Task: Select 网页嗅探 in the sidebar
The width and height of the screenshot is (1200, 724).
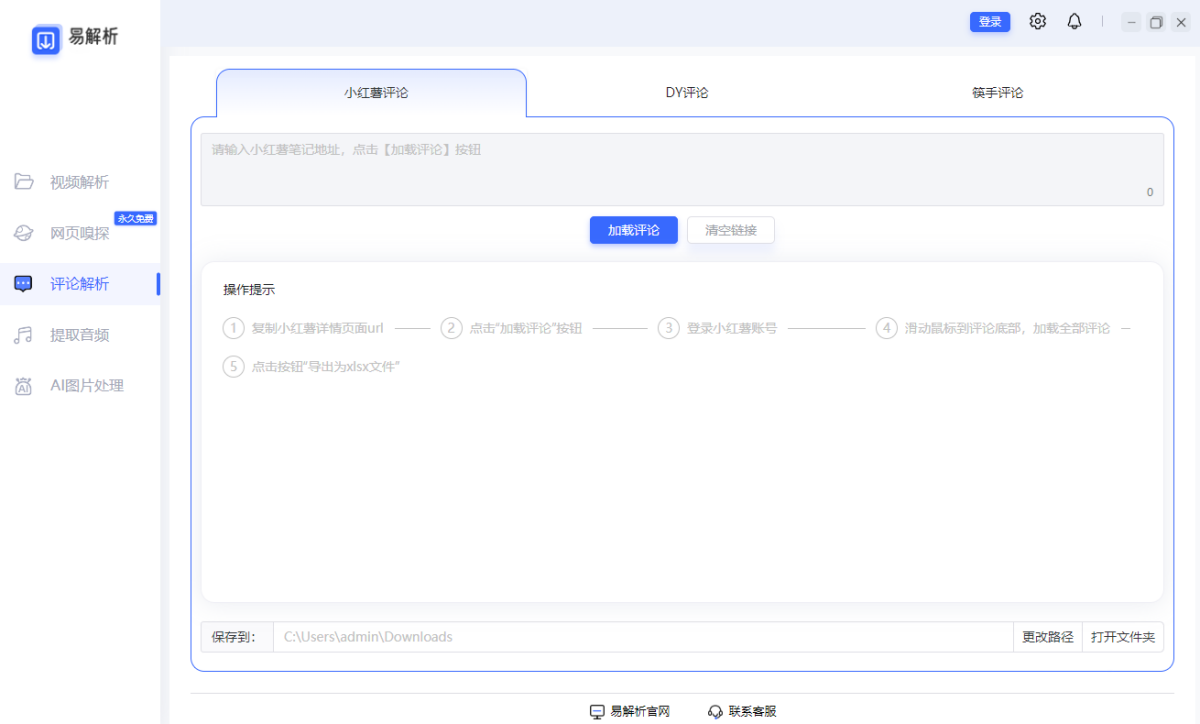Action: tap(80, 233)
